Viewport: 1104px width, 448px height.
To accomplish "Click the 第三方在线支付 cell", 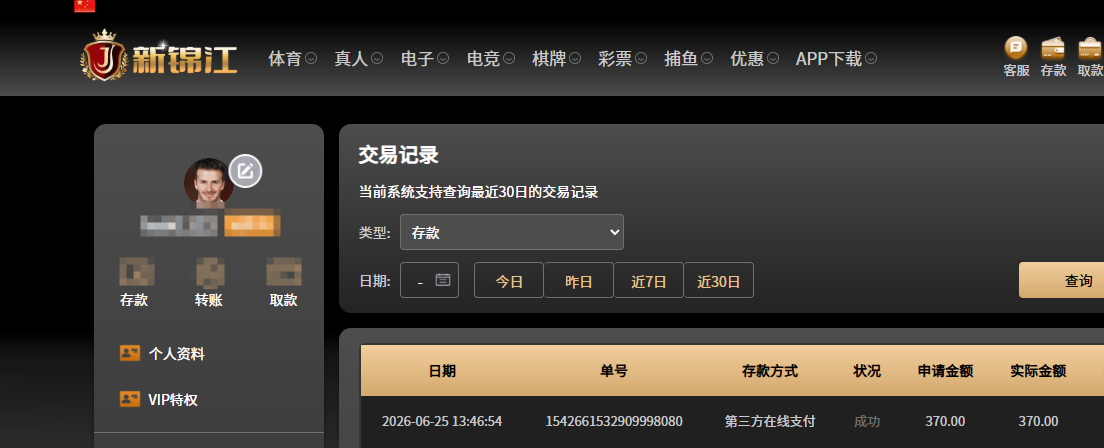I will click(x=770, y=421).
